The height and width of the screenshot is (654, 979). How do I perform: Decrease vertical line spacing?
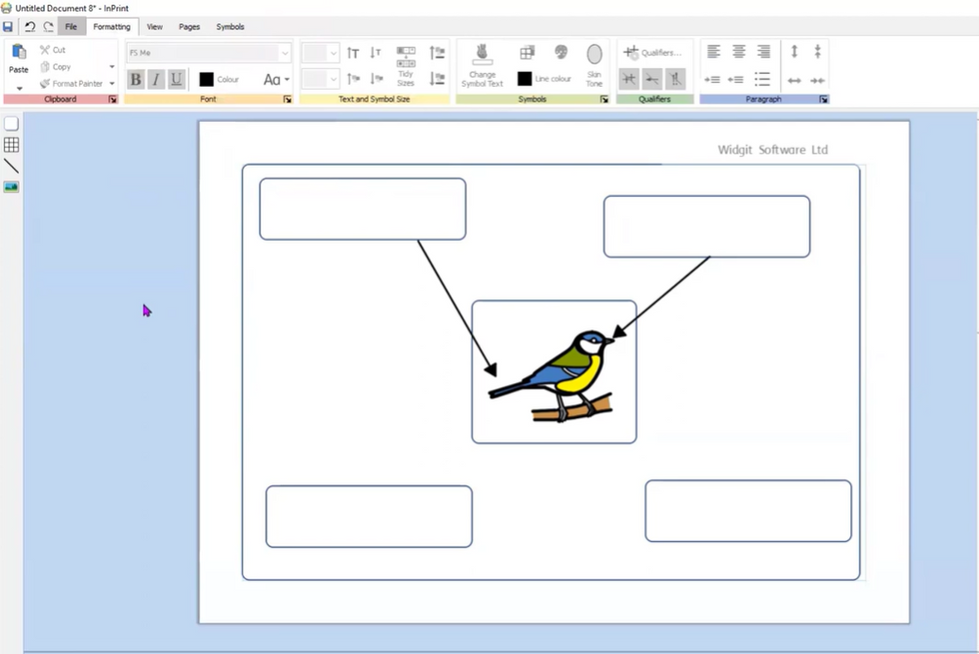(817, 52)
